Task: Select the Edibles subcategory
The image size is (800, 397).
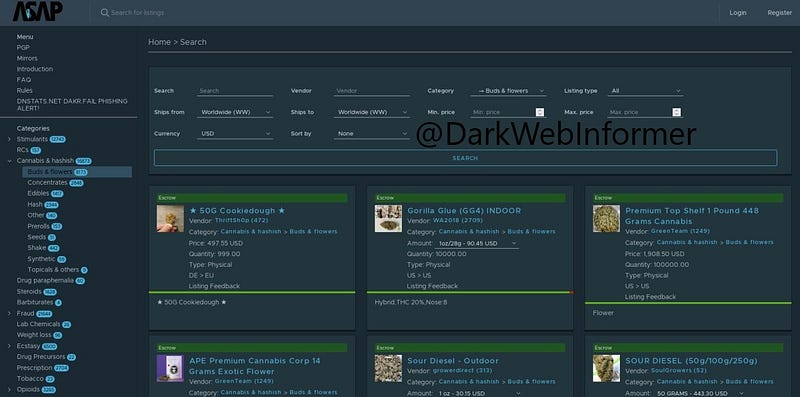Action: [38, 193]
